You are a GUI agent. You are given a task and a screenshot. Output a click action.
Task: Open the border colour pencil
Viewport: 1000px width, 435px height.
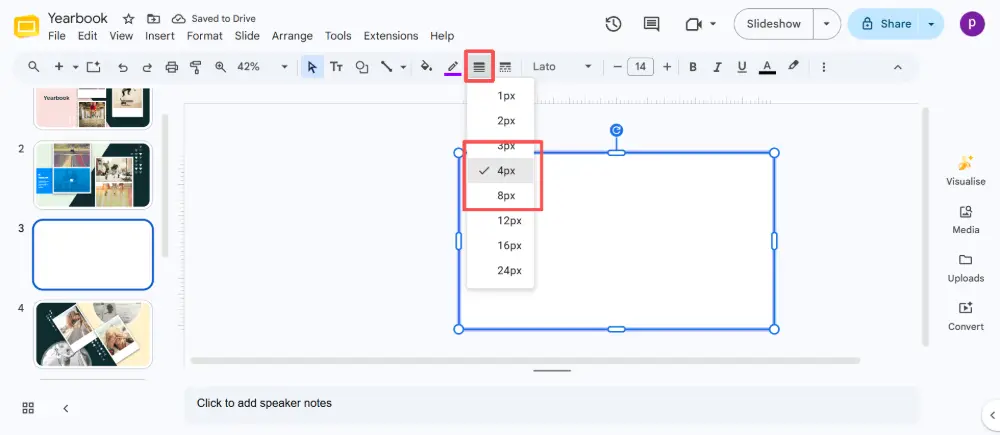[453, 67]
